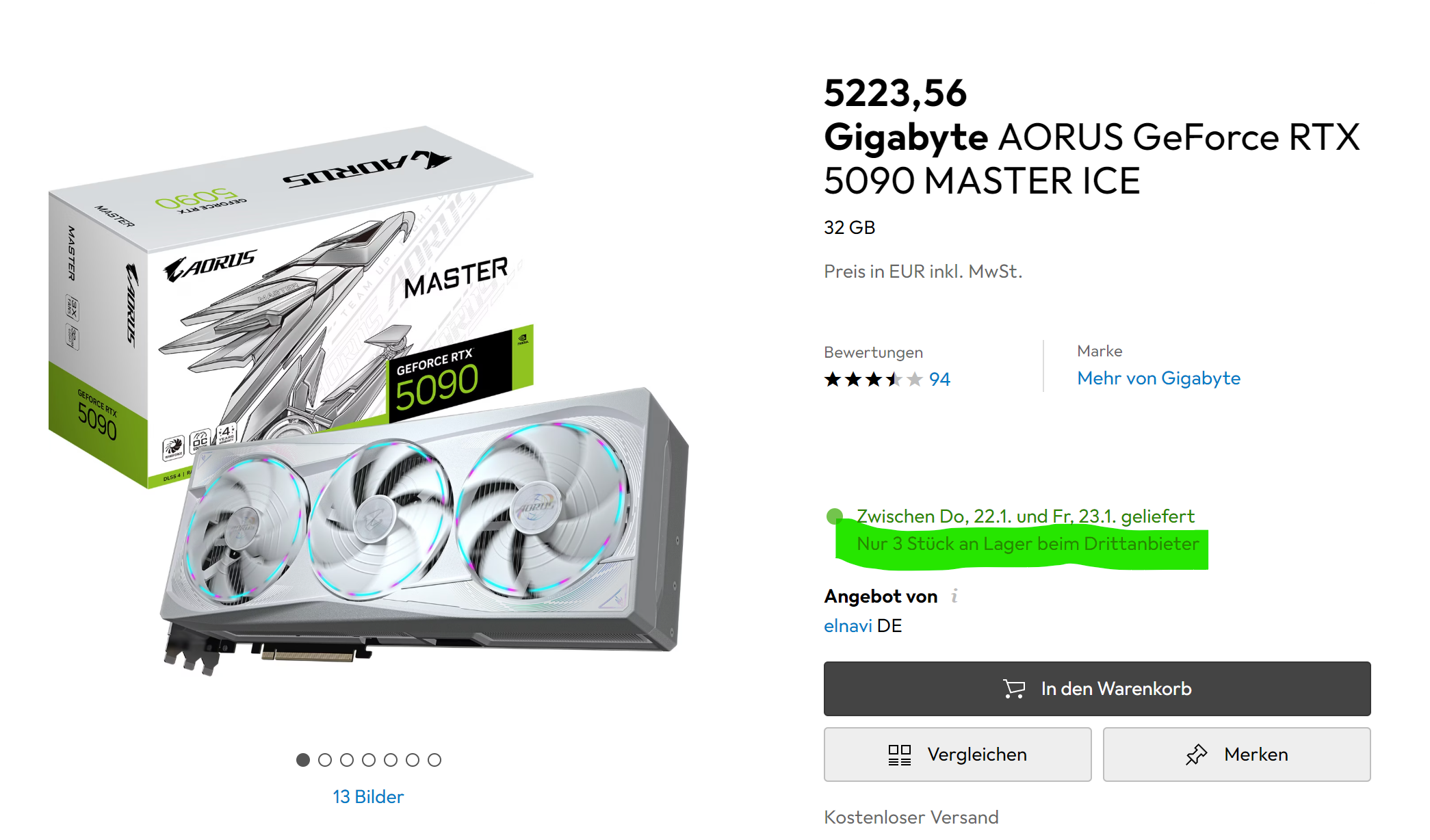The width and height of the screenshot is (1430, 840).
Task: Open the 13 Bilder gallery link
Action: pos(368,797)
